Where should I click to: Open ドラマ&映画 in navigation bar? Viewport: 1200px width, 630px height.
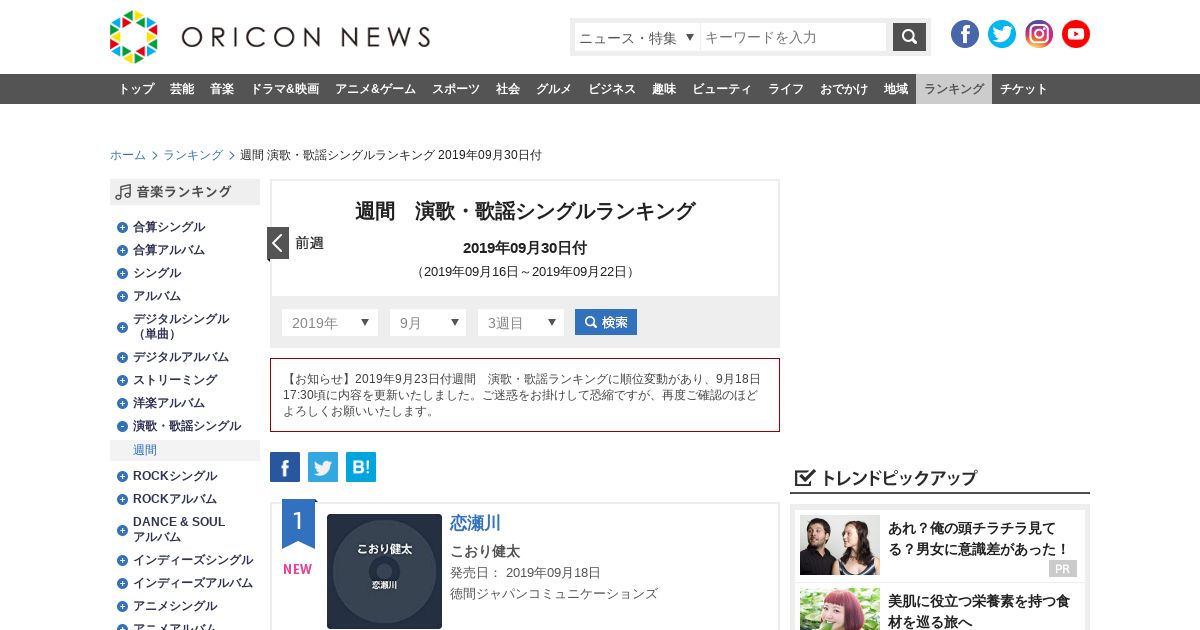pyautogui.click(x=285, y=89)
